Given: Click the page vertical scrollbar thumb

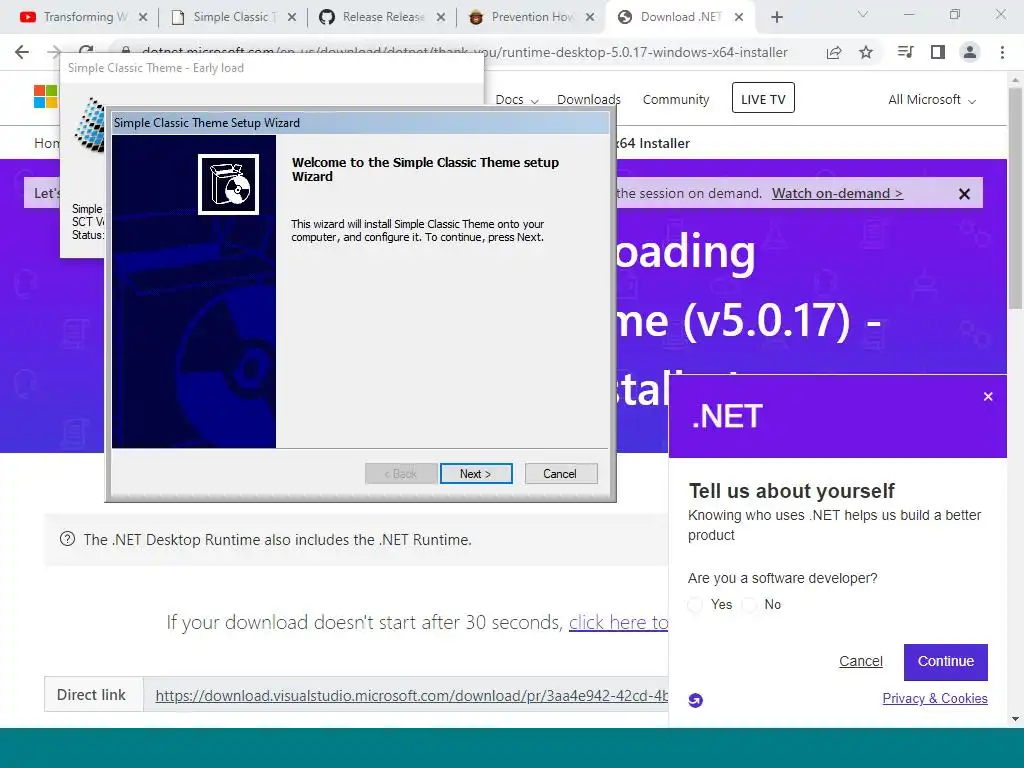Looking at the screenshot, I should pos(1015,196).
